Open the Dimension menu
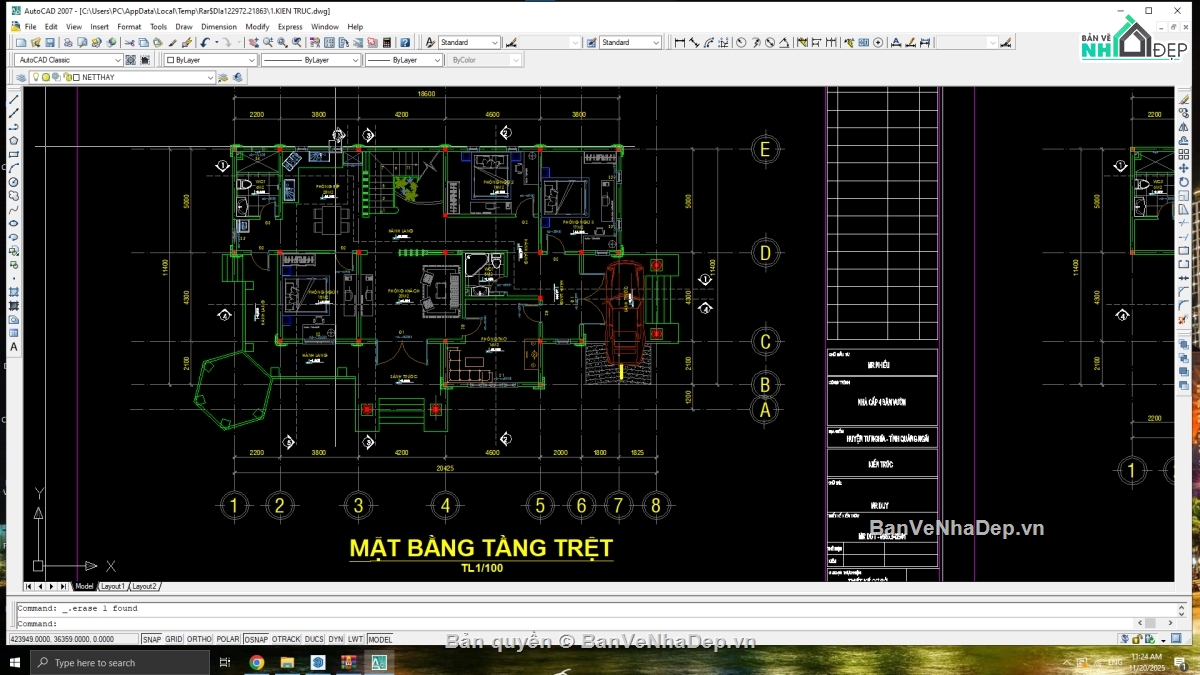The height and width of the screenshot is (675, 1200). point(219,27)
